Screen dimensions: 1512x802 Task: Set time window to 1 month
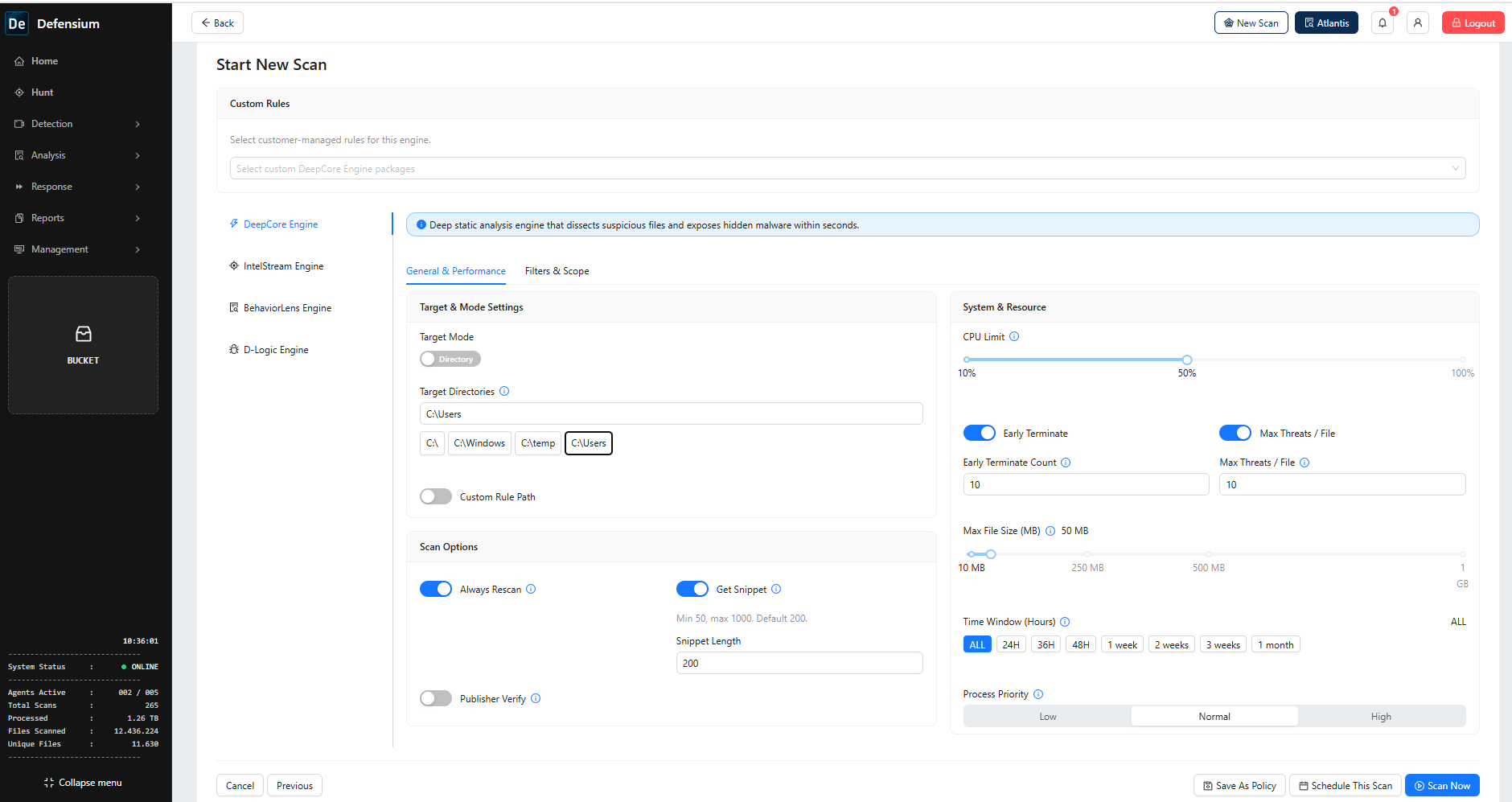coord(1276,644)
